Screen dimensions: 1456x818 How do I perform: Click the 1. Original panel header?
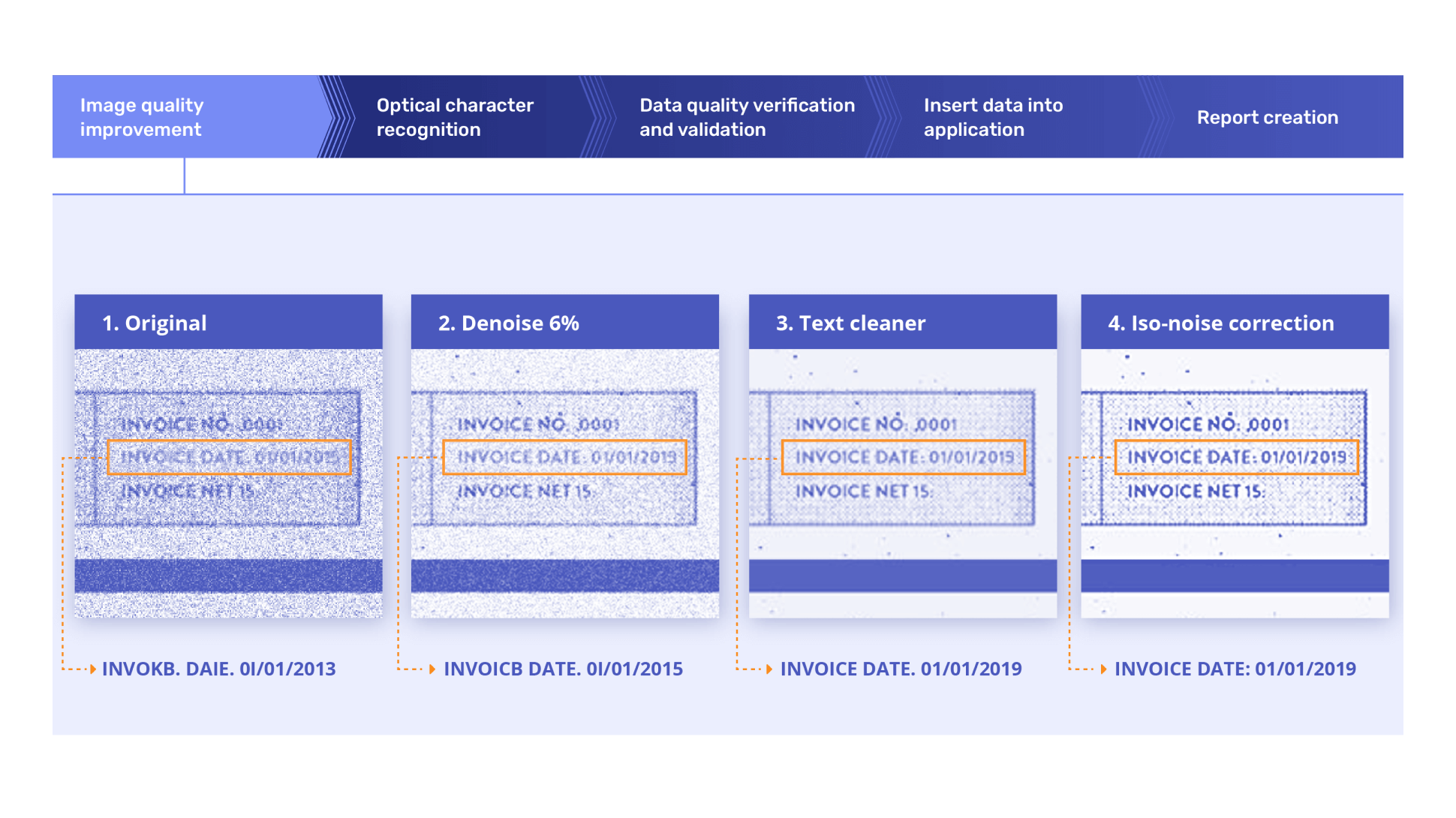click(228, 323)
